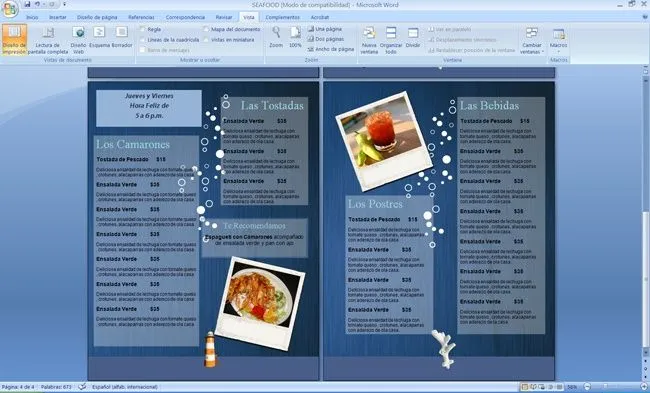
Task: Open Cambiar ventanas dropdown
Action: click(531, 40)
